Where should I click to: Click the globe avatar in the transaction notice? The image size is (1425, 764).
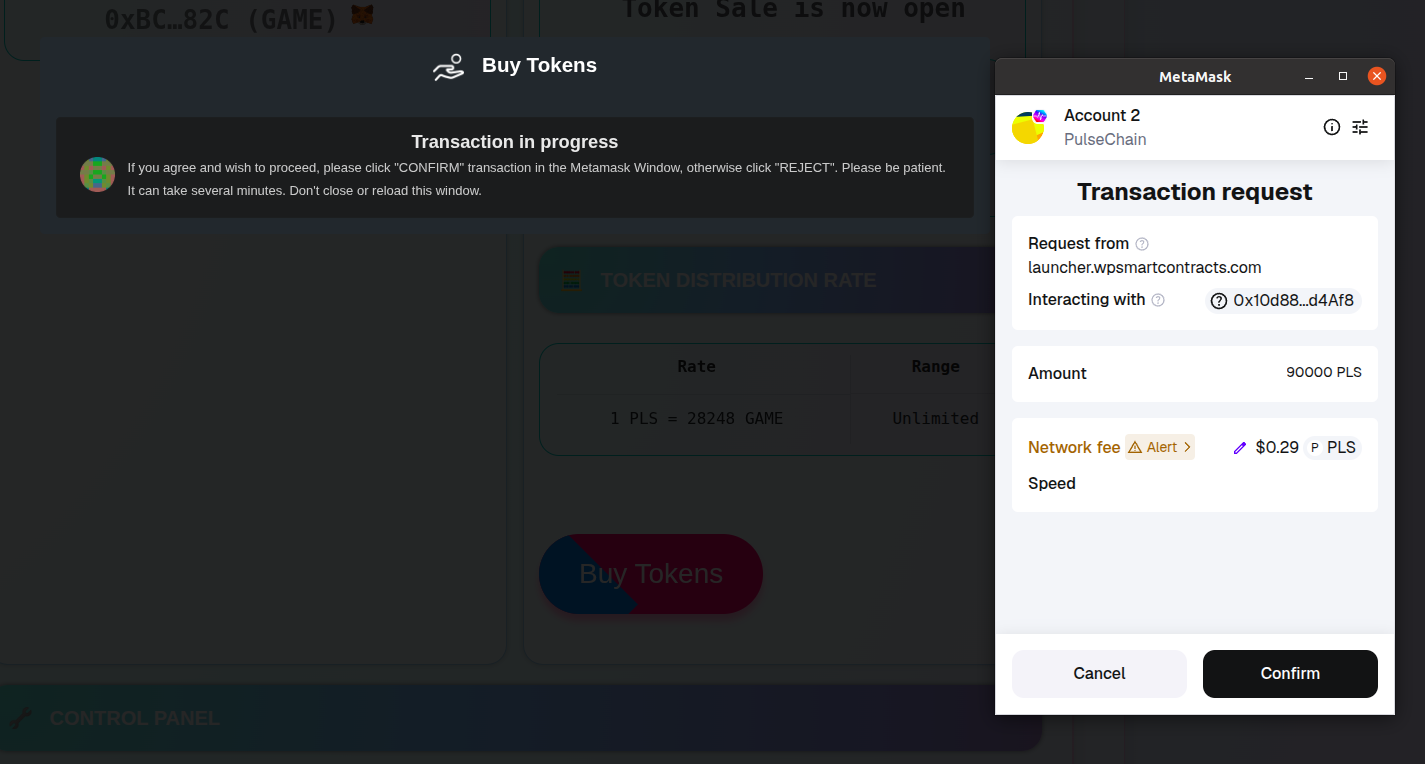point(97,174)
